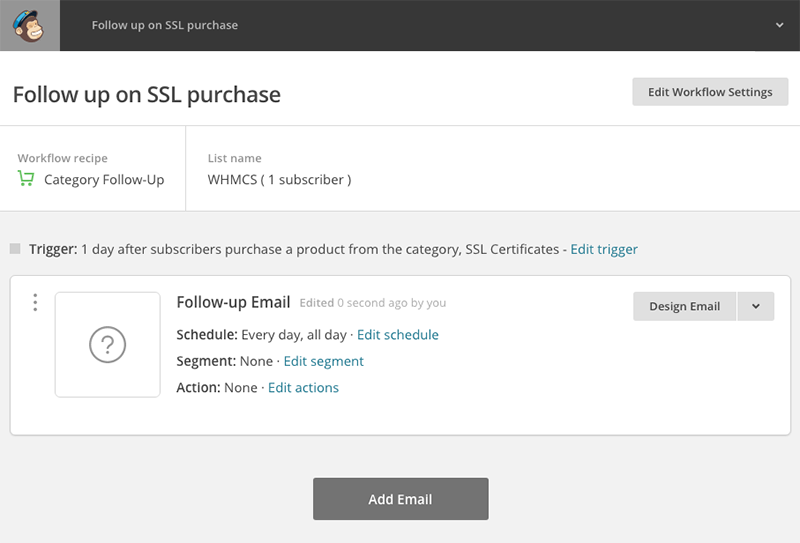Click the question mark placeholder icon

coord(107,345)
